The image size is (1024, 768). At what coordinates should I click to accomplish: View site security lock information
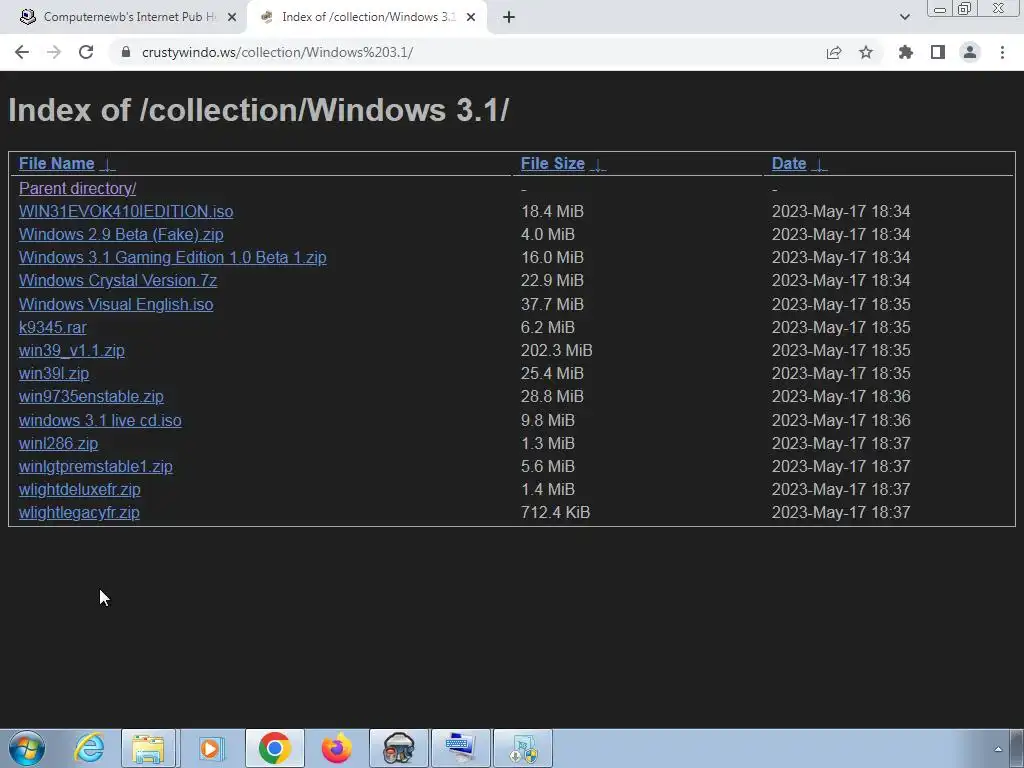click(126, 52)
